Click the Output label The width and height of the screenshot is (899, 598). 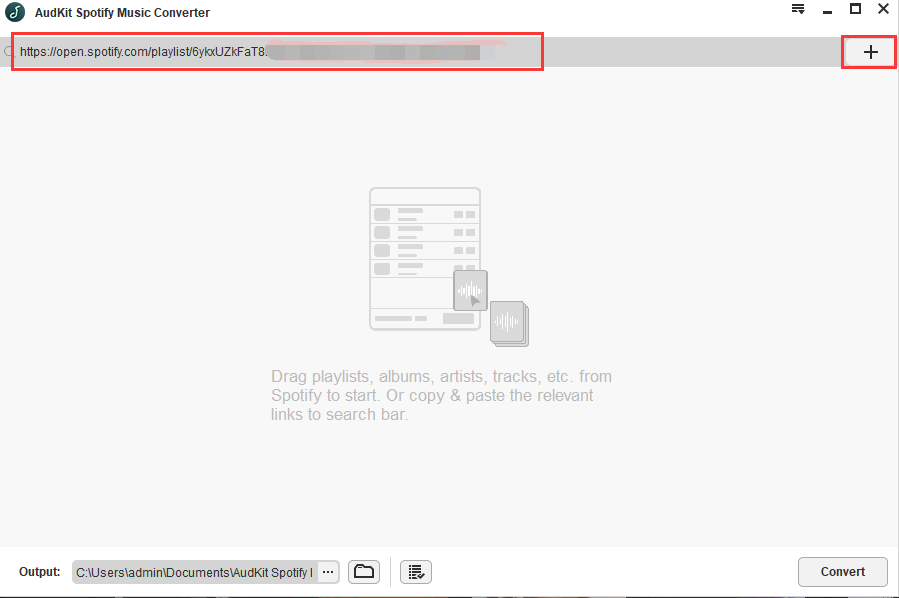point(39,572)
